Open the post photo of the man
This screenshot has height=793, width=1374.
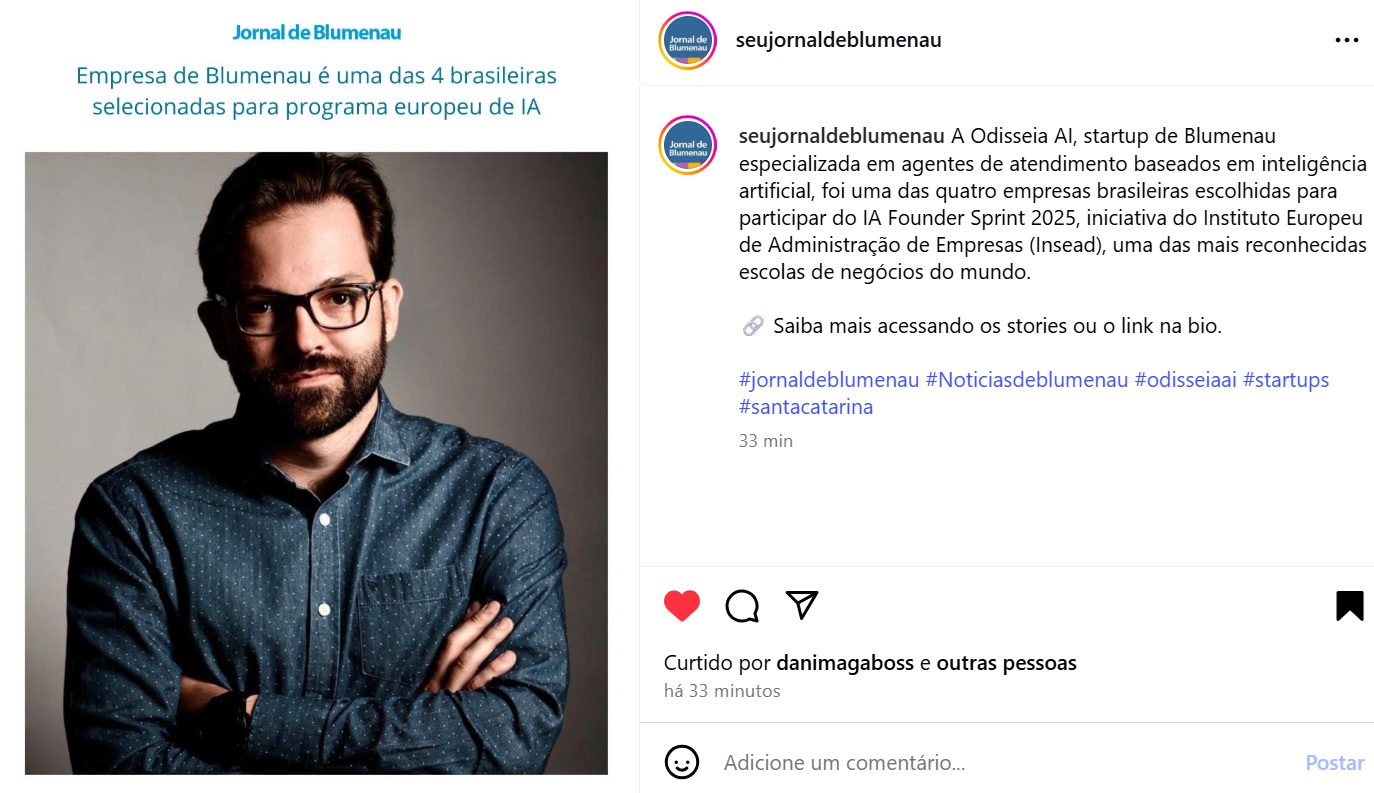[x=316, y=463]
